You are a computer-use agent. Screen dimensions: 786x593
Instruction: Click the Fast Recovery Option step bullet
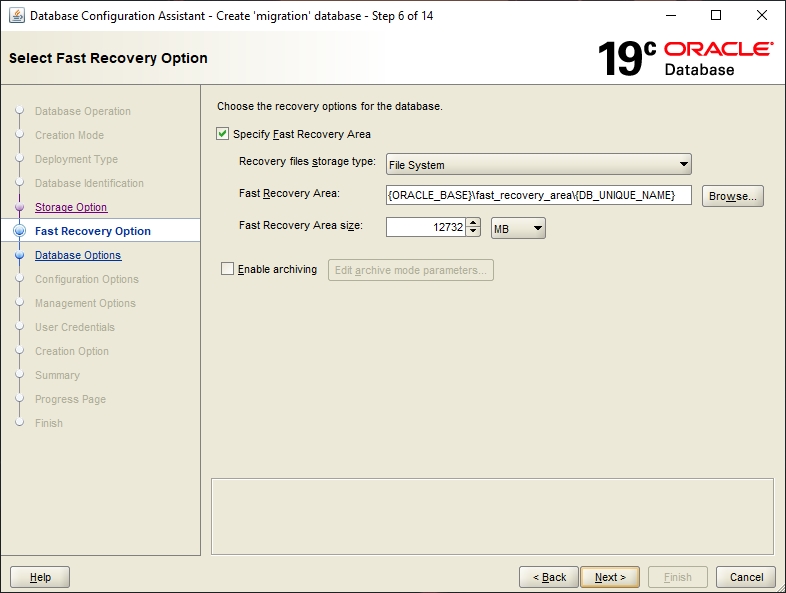(19, 231)
